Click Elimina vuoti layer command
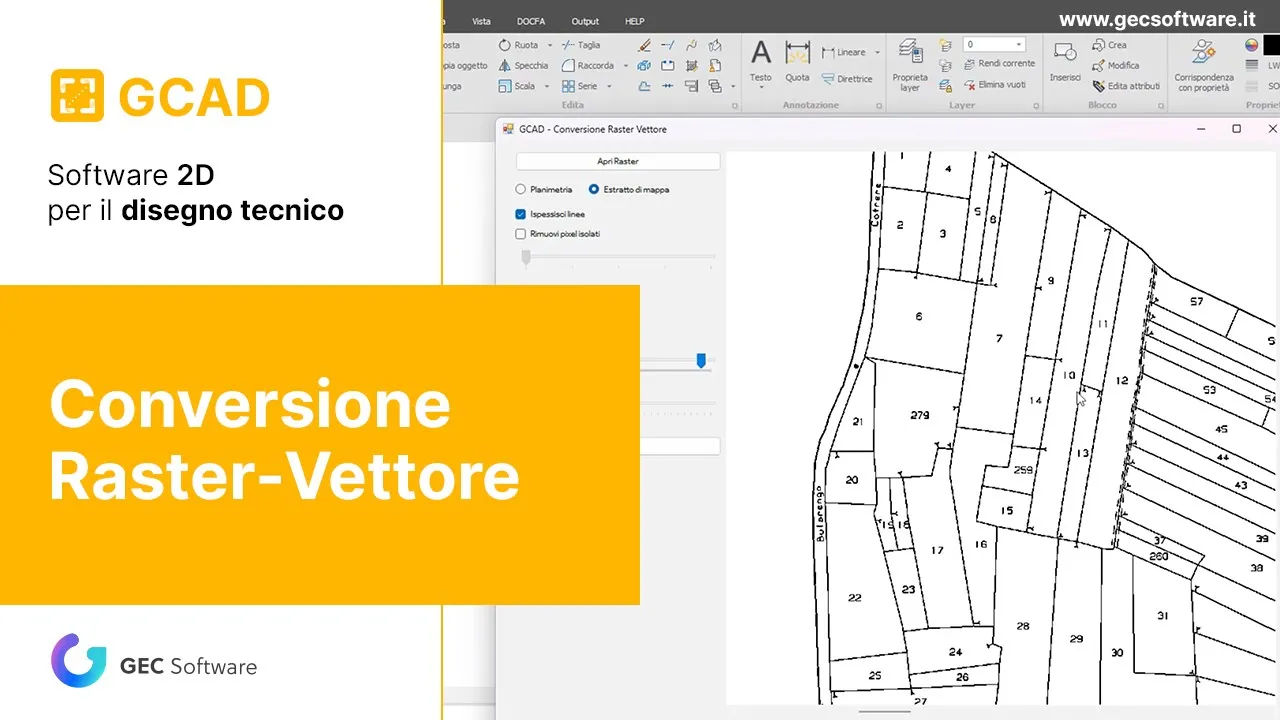Viewport: 1280px width, 720px height. coord(994,85)
